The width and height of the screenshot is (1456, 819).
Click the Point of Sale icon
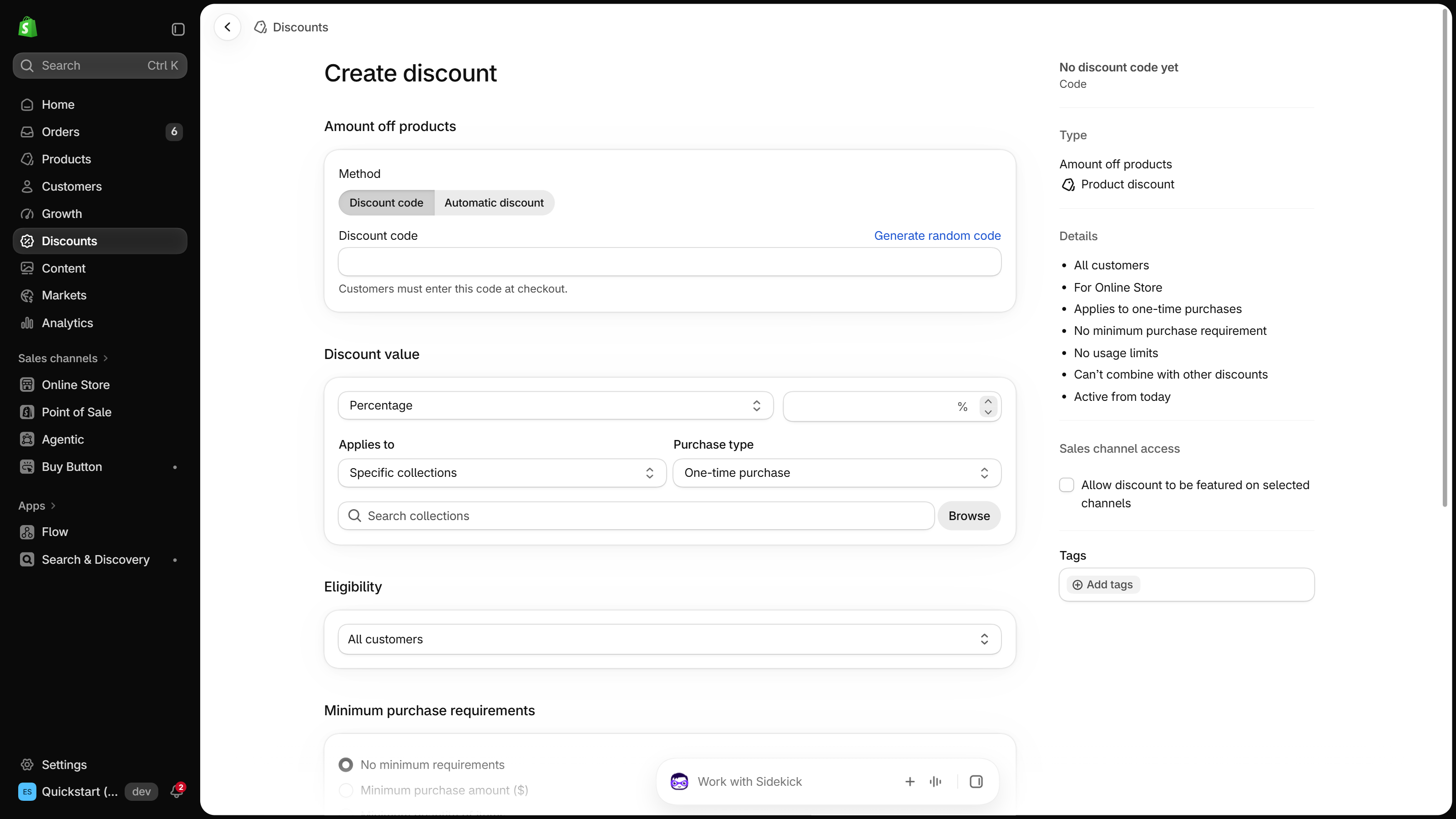(27, 412)
